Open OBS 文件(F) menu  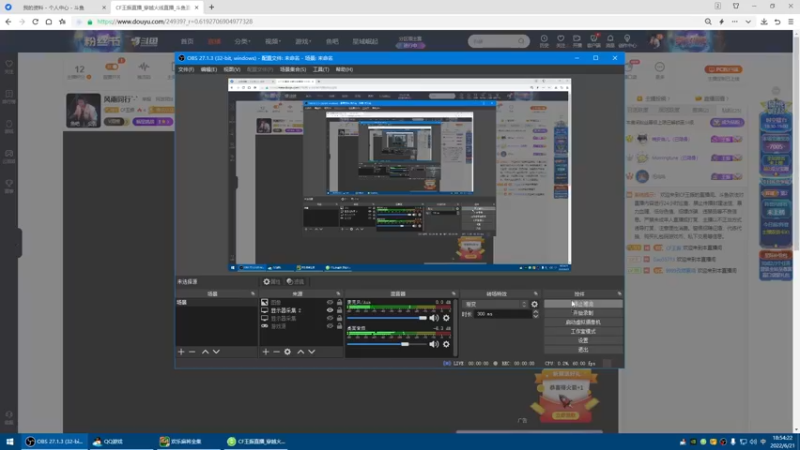point(186,69)
